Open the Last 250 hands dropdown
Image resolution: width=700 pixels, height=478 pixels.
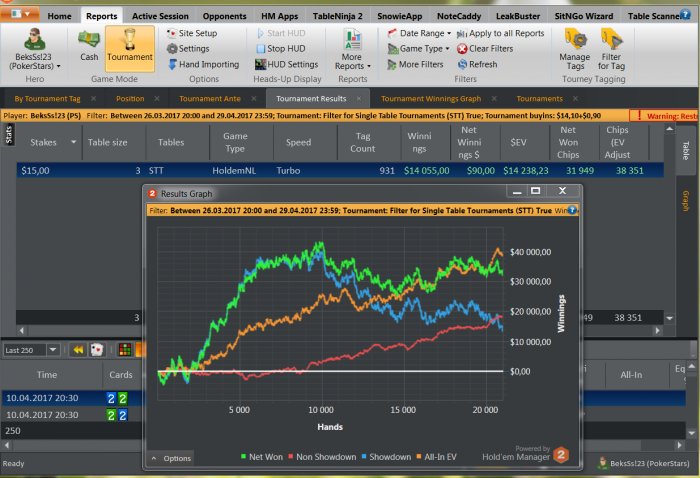pos(53,349)
